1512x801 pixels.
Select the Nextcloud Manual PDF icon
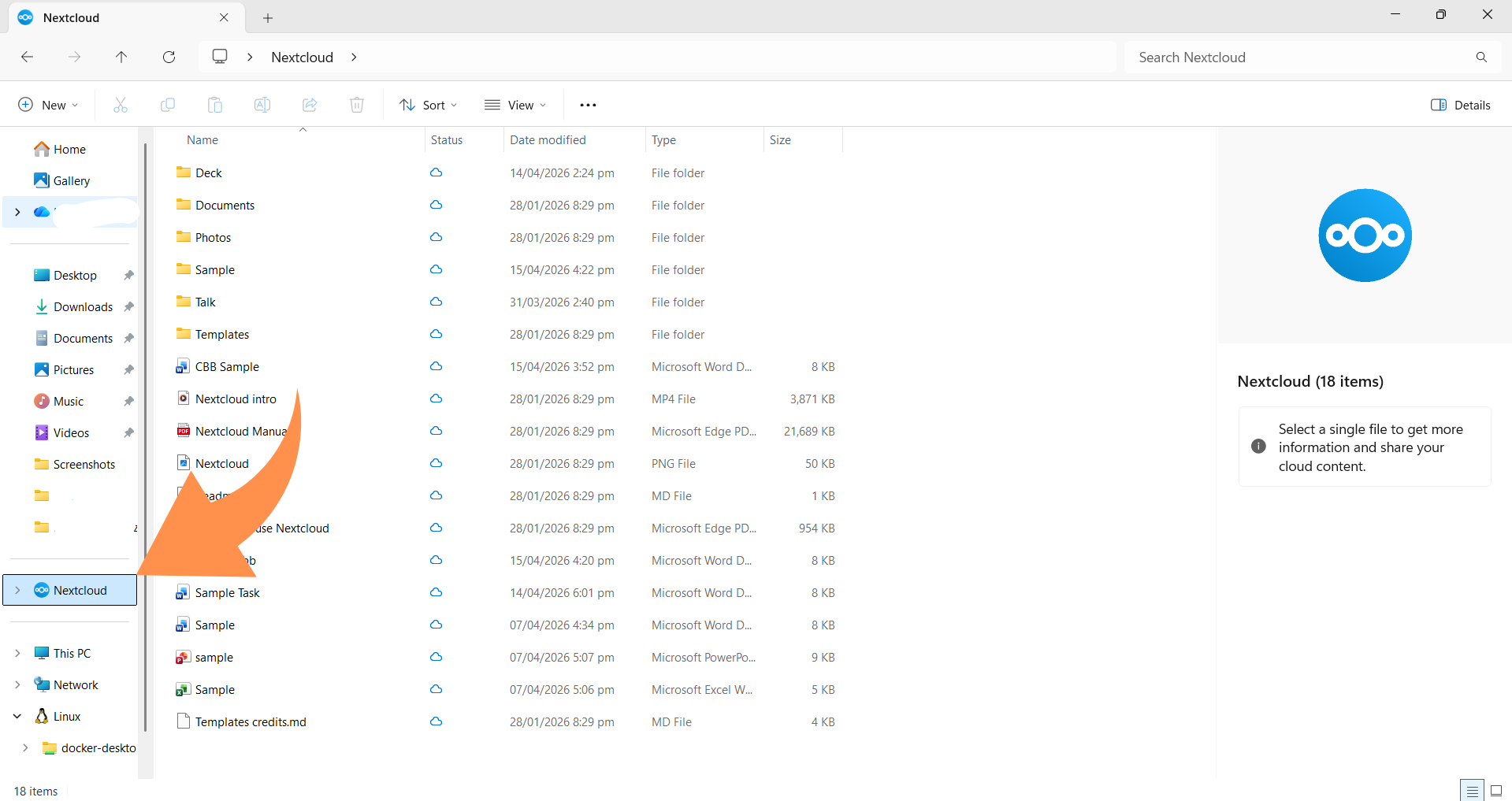[183, 431]
